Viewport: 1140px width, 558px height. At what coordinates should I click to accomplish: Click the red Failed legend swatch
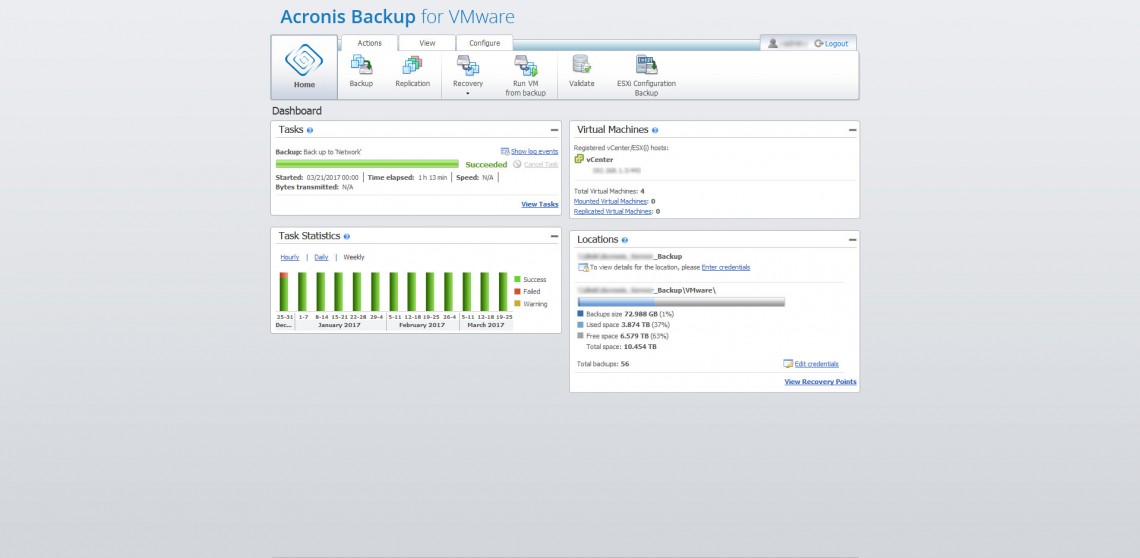tap(517, 292)
